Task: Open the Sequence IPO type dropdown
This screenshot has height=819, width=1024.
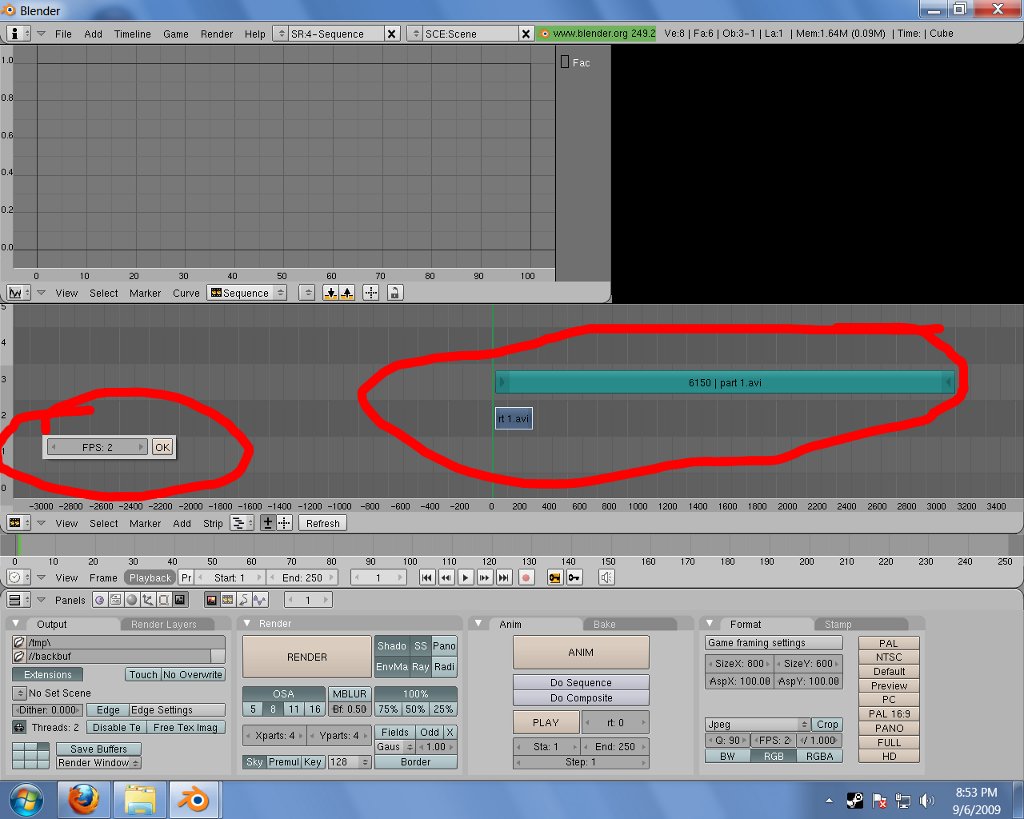Action: coord(247,293)
